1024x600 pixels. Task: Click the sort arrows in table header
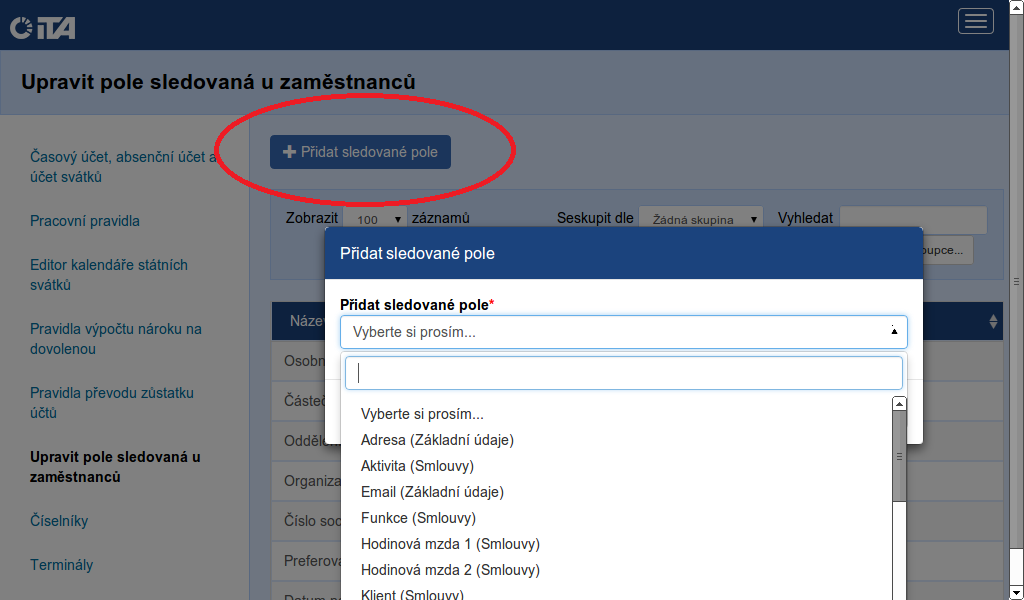993,321
